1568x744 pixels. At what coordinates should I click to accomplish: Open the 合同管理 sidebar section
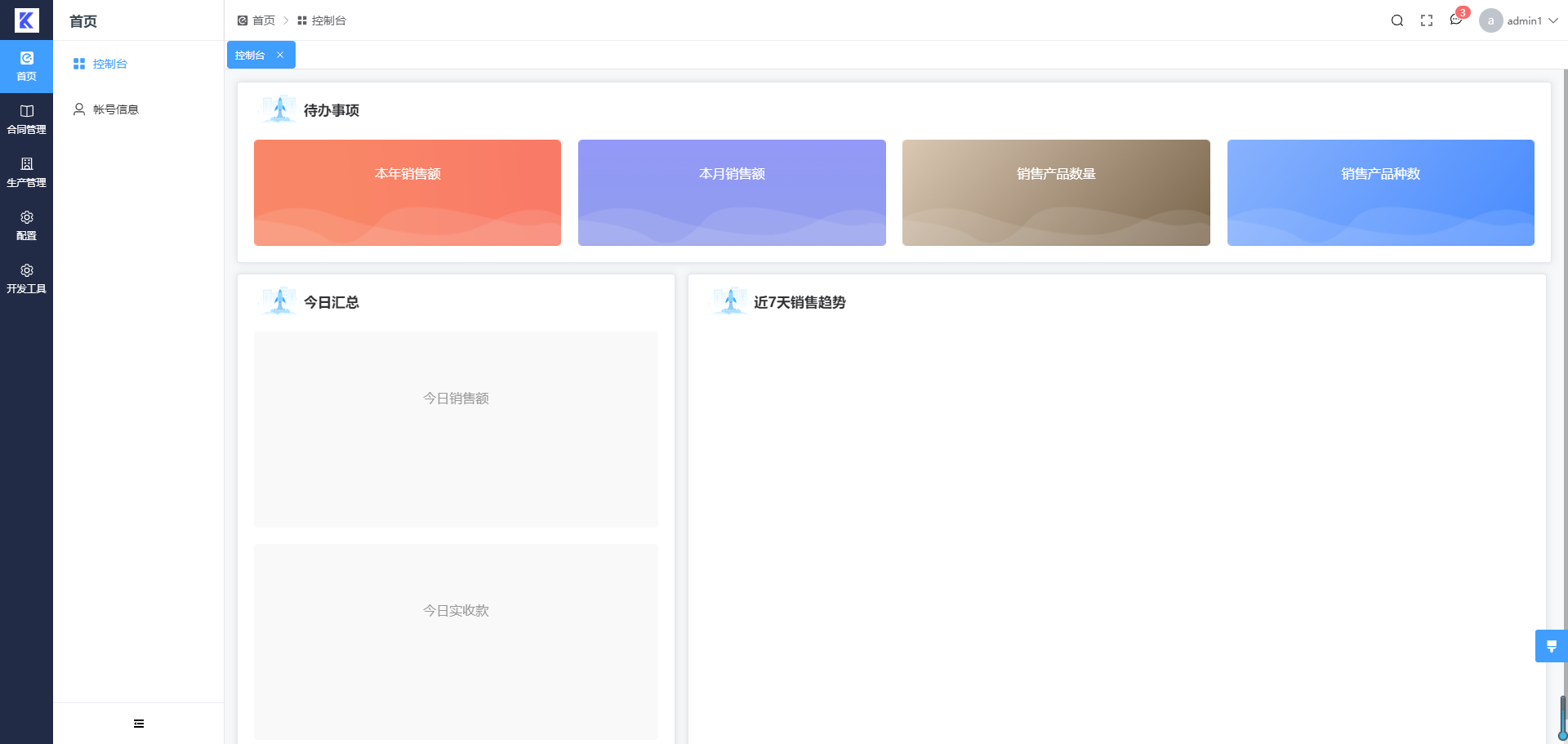[x=26, y=119]
